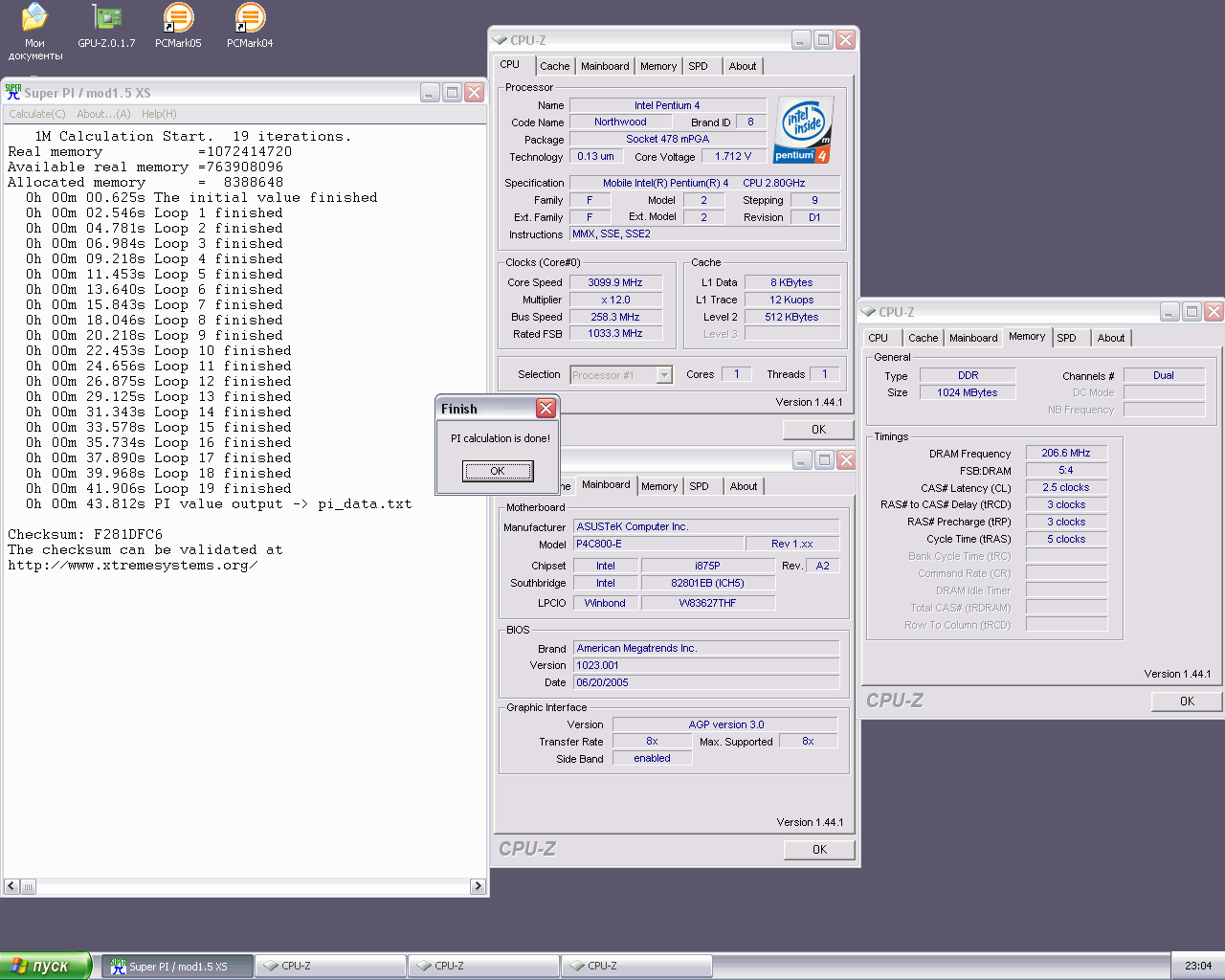The width and height of the screenshot is (1225, 980).
Task: Switch to Mainboard tab in top CPU-Z window
Action: [605, 66]
